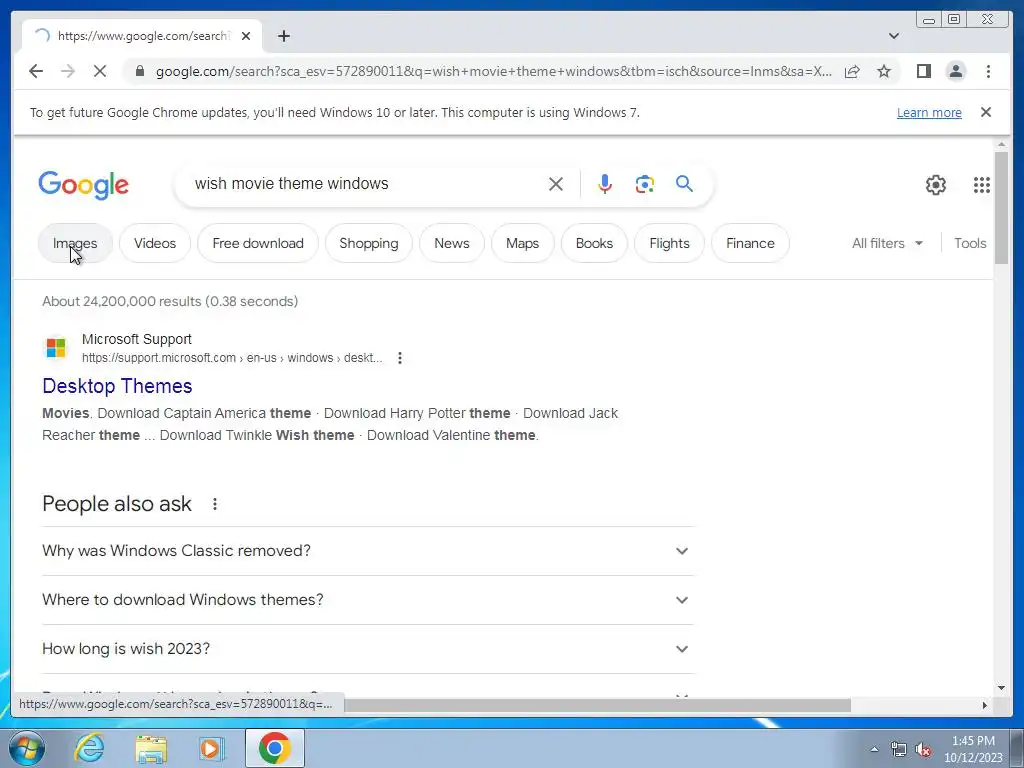Open site info padlock in the address bar
The height and width of the screenshot is (768, 1024).
pyautogui.click(x=139, y=71)
